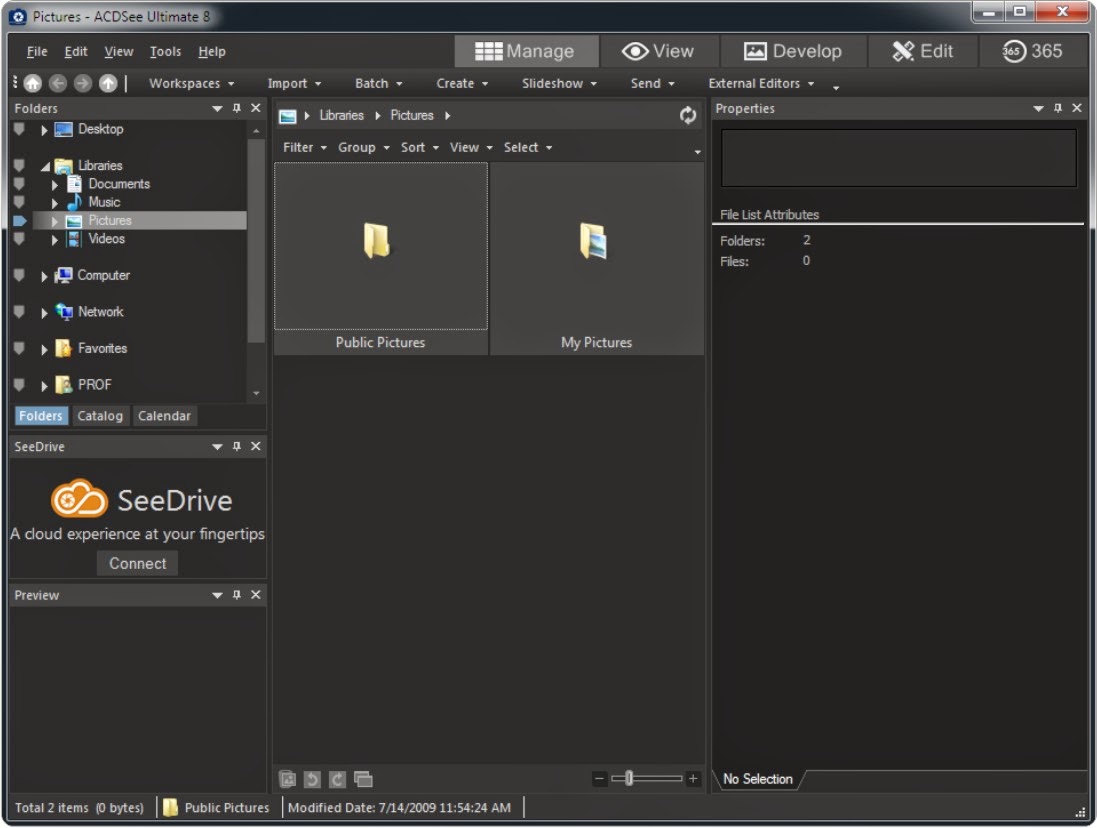1097x828 pixels.
Task: Open the Workspaces dropdown
Action: click(192, 83)
